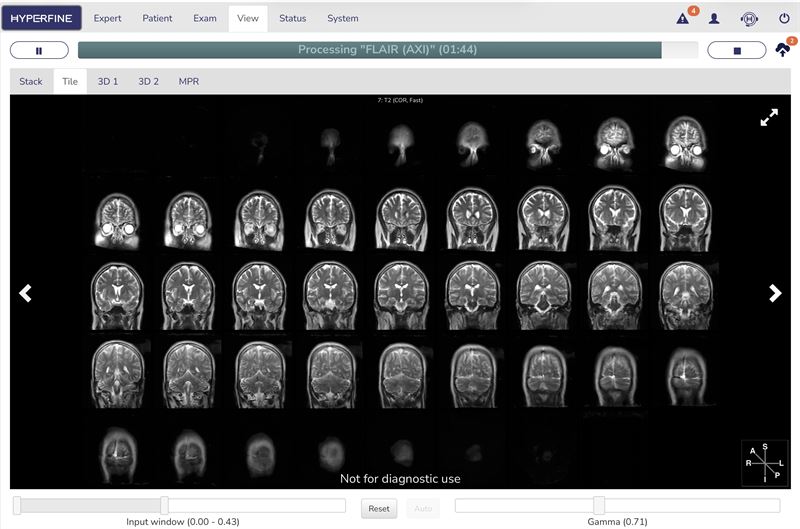Select the first slice in the fourth row
This screenshot has width=800, height=529.
(117, 374)
